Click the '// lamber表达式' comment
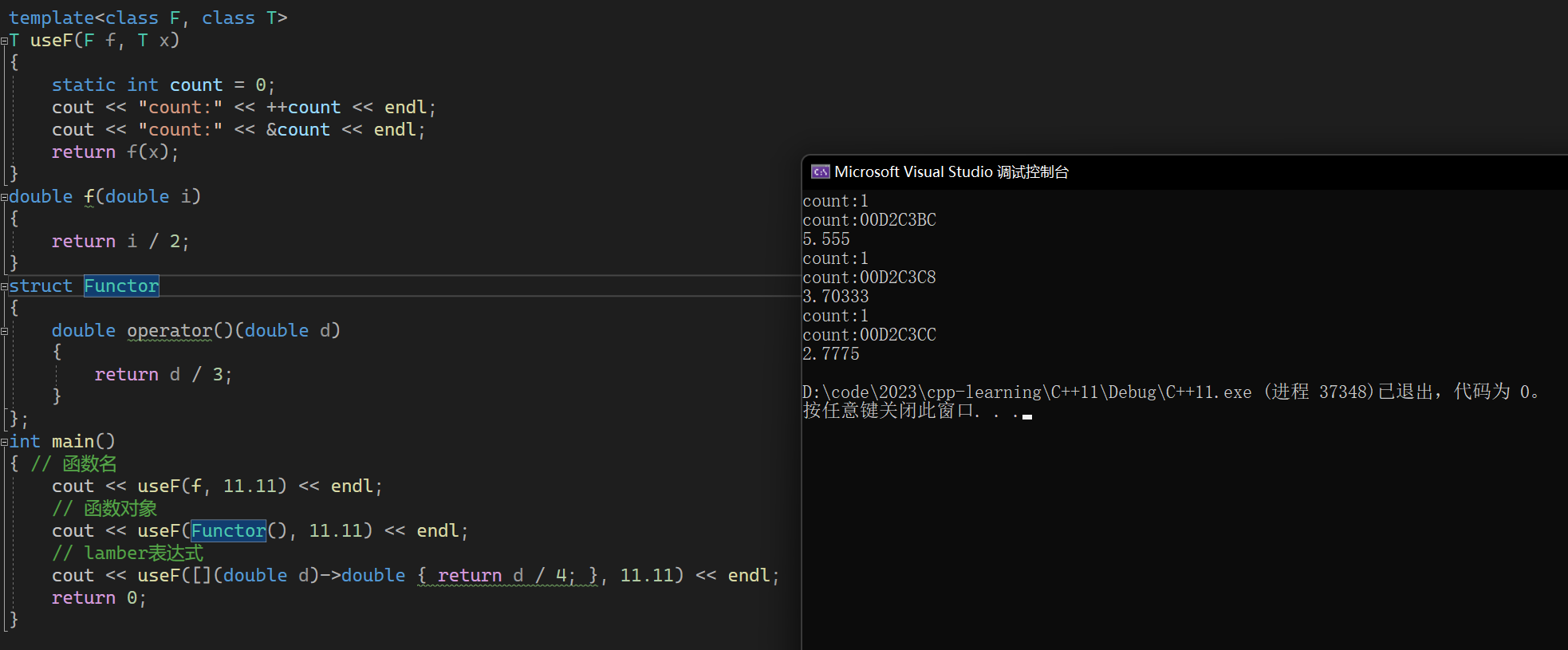 [x=128, y=553]
